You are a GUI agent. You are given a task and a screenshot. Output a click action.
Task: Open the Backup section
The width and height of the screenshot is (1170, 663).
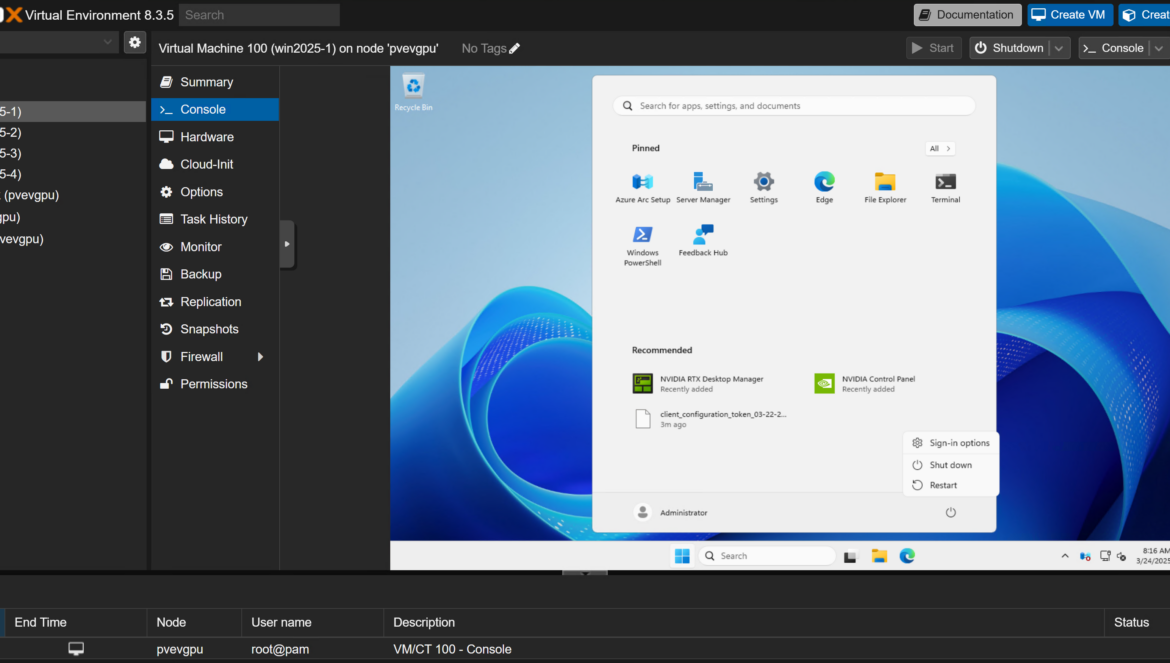click(x=215, y=274)
